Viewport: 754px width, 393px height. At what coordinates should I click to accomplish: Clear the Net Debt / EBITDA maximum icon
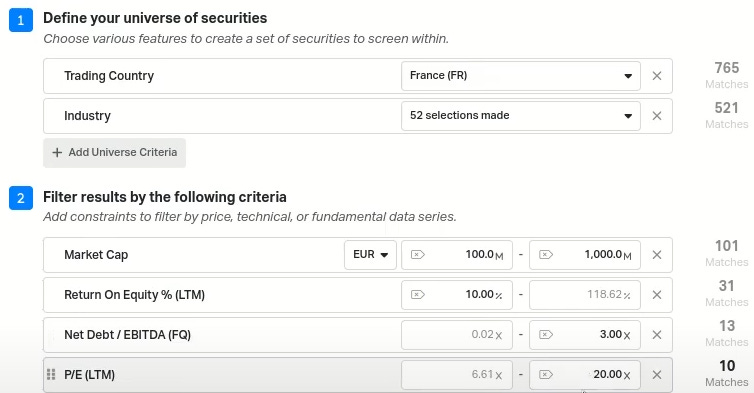[546, 335]
